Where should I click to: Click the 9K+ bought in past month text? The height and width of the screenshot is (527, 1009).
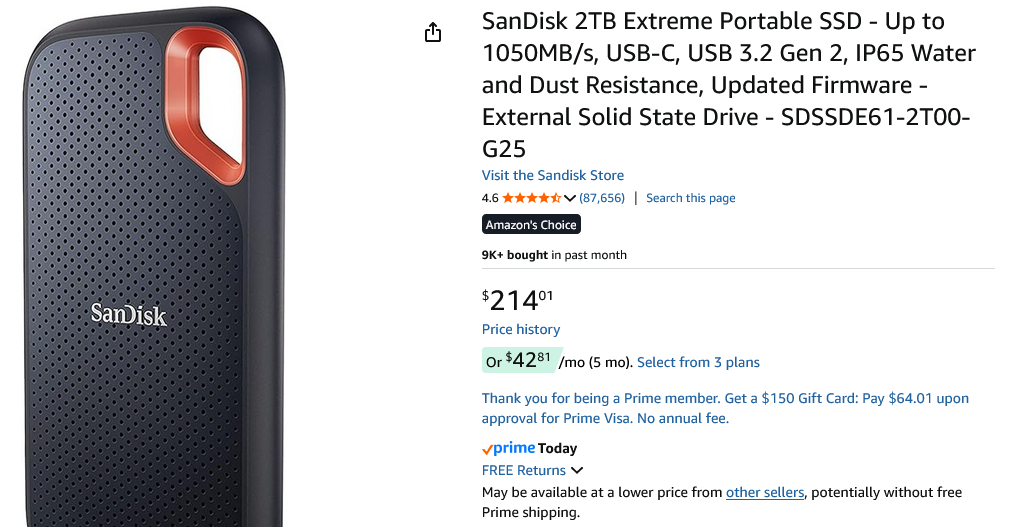pos(554,255)
